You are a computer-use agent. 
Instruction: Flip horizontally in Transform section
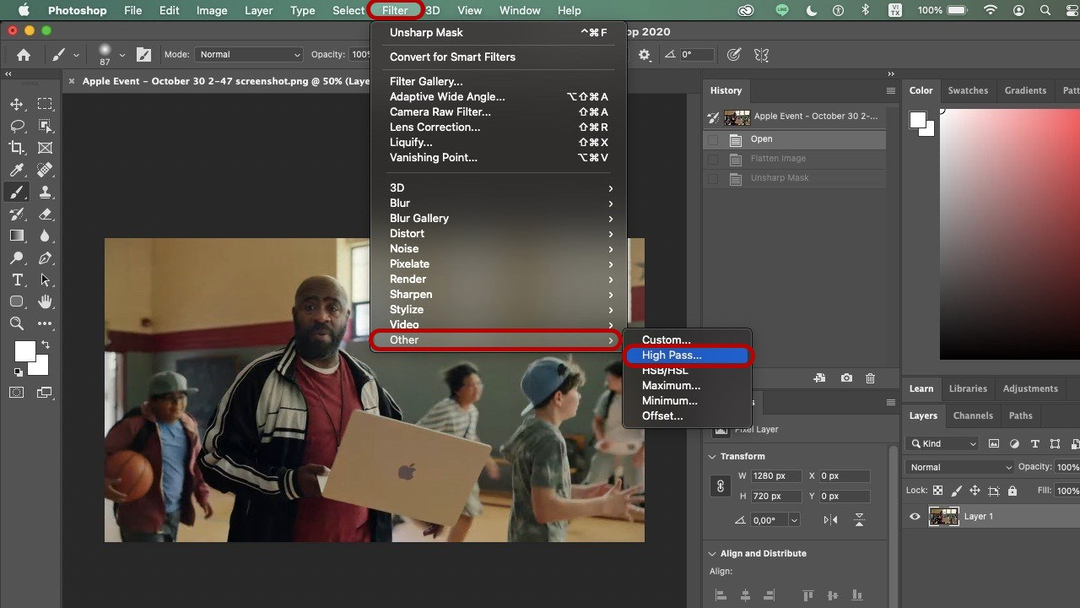(830, 520)
